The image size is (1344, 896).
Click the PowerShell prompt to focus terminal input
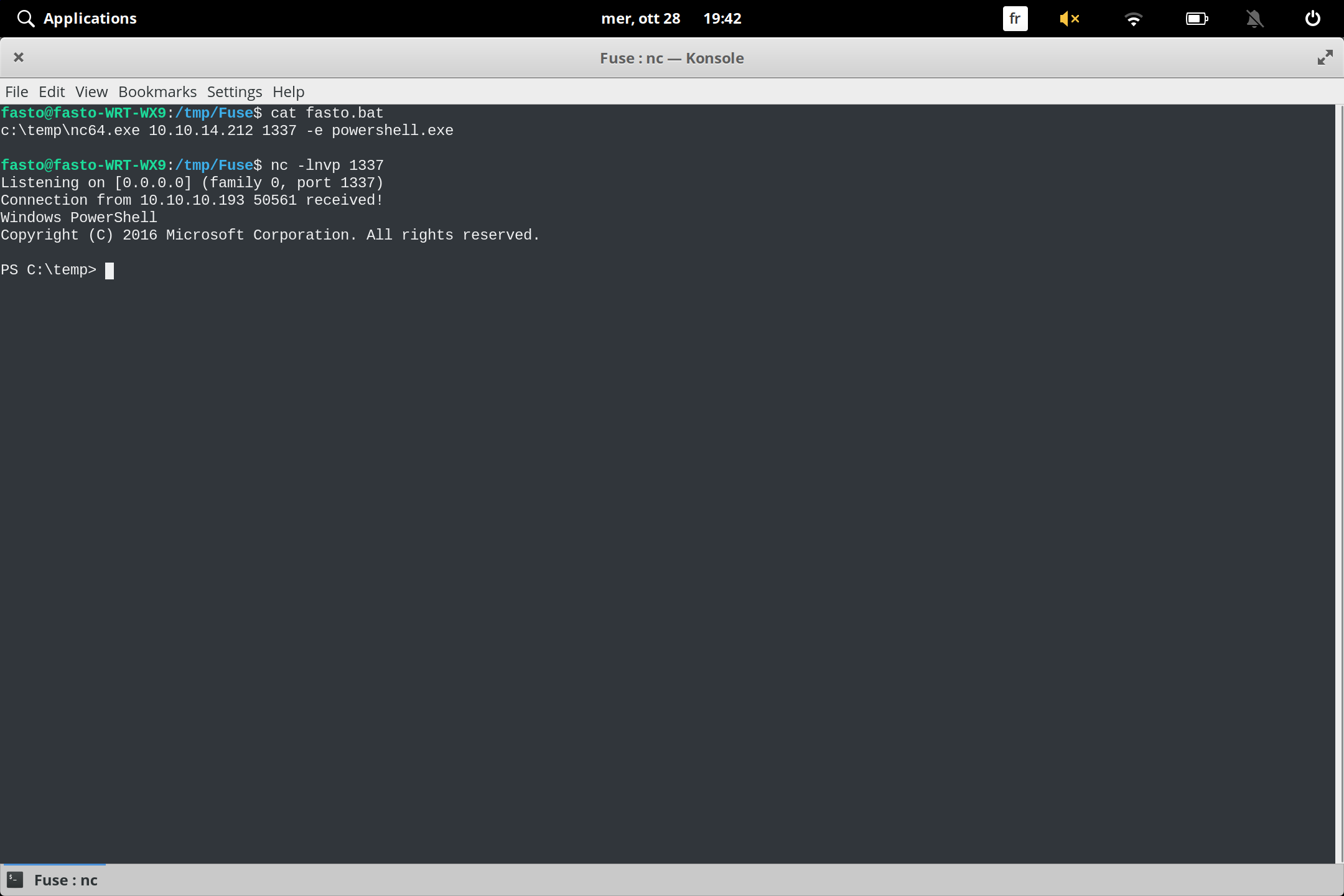[110, 270]
